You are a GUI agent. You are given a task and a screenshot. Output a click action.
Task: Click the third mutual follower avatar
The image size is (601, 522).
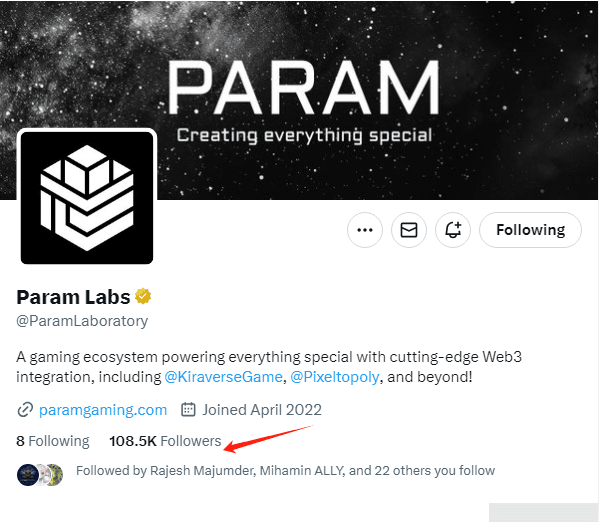[x=55, y=475]
